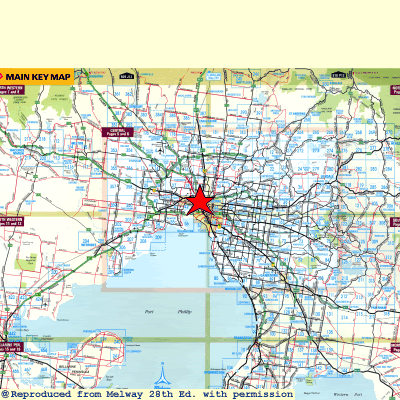Click the Melway north compass symbol

click(162, 376)
